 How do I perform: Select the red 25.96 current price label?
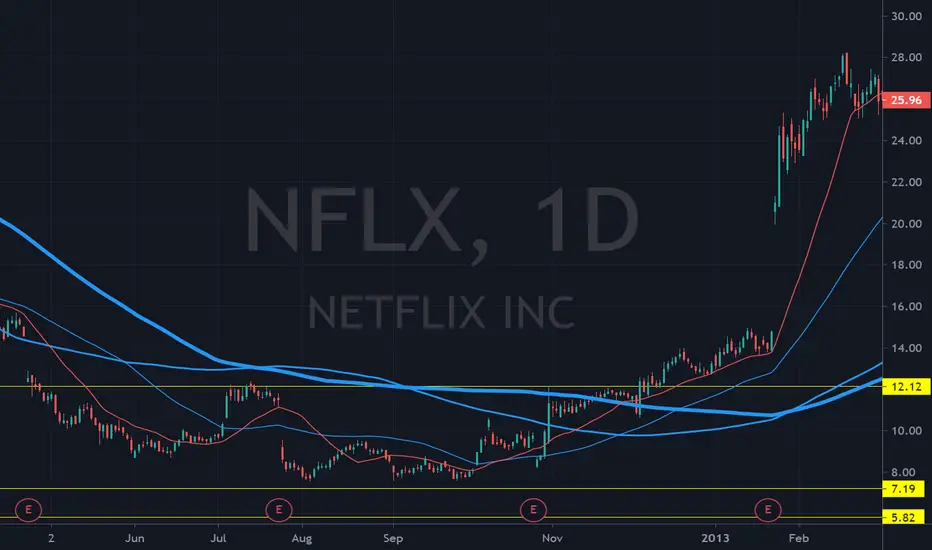pyautogui.click(x=906, y=100)
